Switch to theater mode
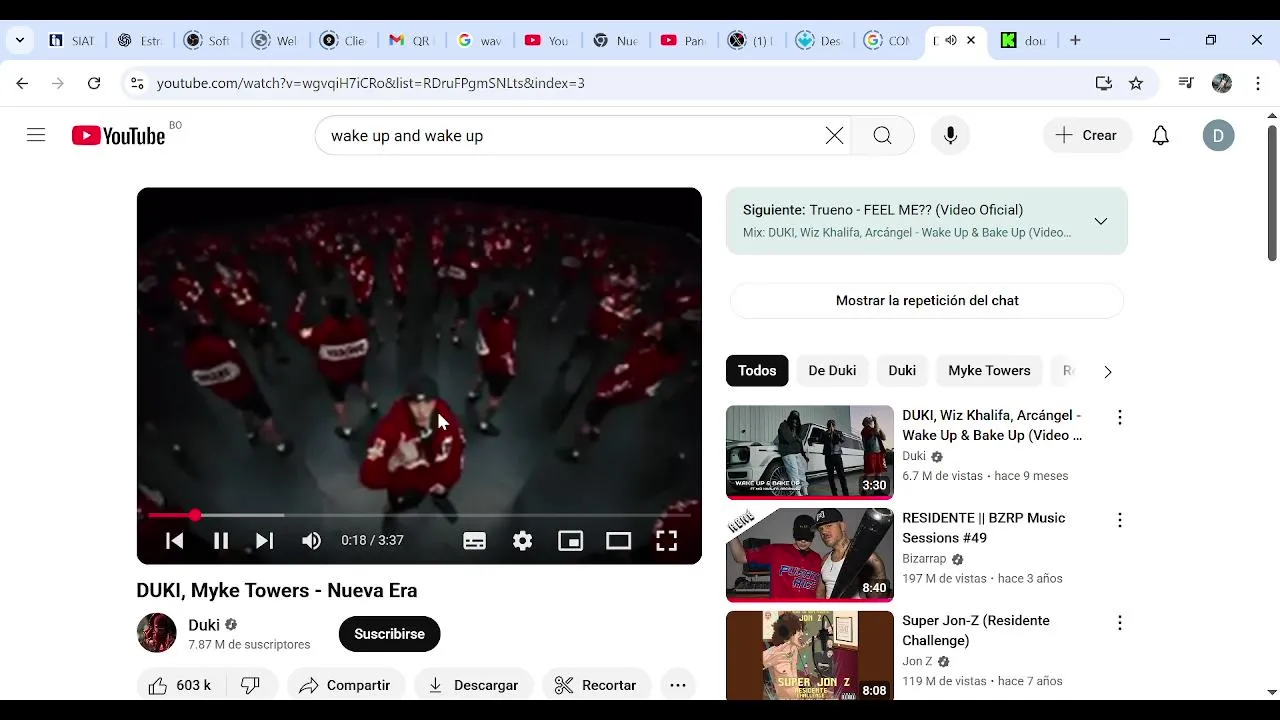 [618, 541]
